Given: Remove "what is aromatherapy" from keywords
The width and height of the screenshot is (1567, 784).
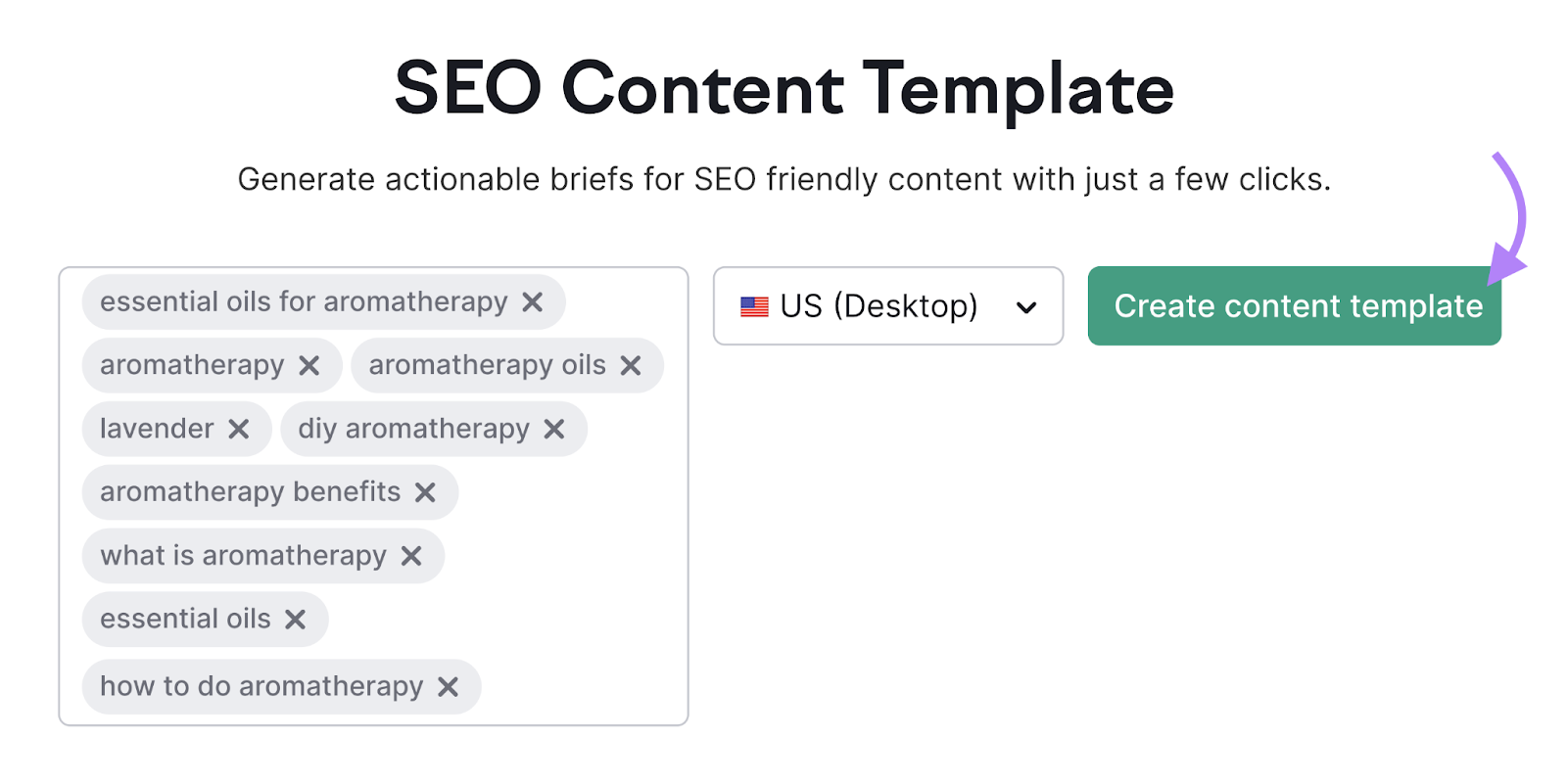Looking at the screenshot, I should coord(411,555).
